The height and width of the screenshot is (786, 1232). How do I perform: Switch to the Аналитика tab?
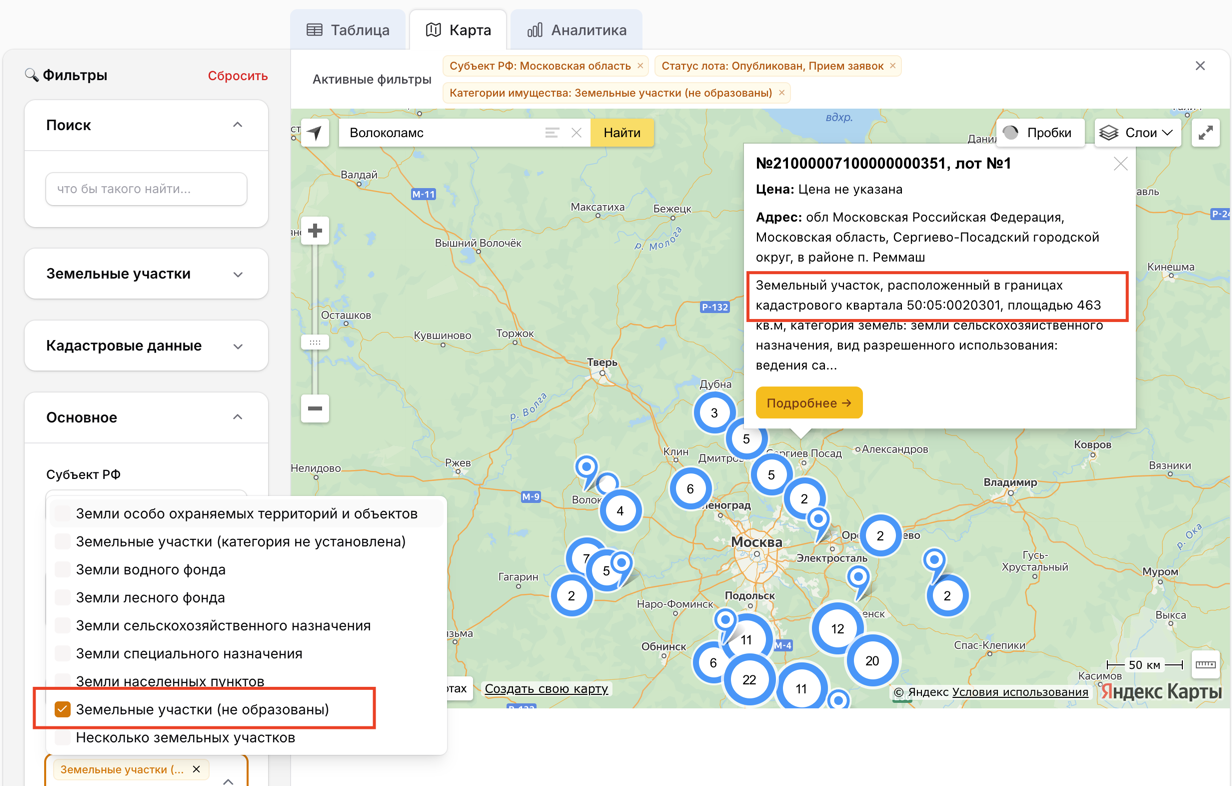coord(577,30)
